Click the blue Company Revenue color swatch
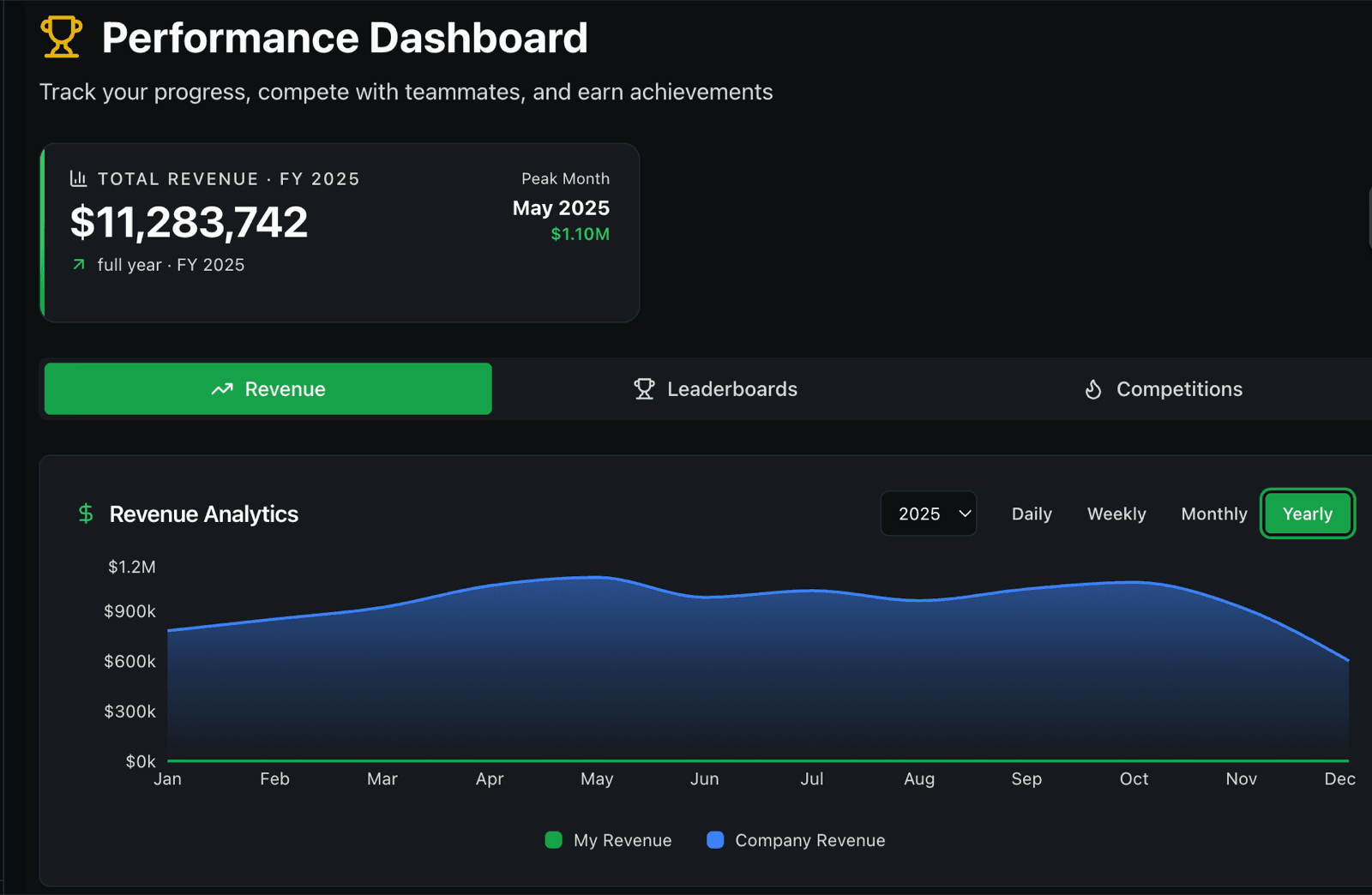The image size is (1372, 895). coord(715,840)
